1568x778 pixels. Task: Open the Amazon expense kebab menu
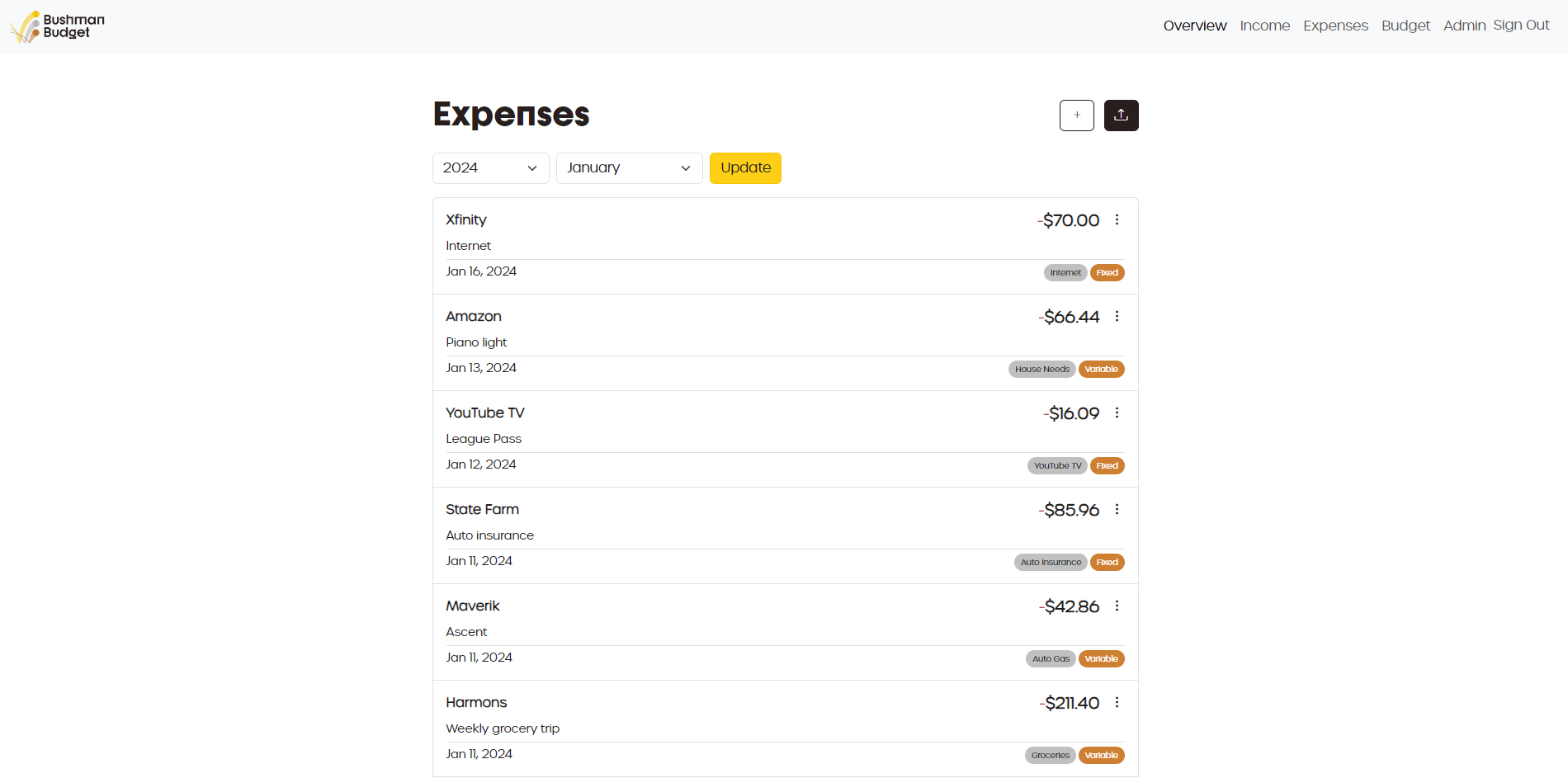point(1117,316)
